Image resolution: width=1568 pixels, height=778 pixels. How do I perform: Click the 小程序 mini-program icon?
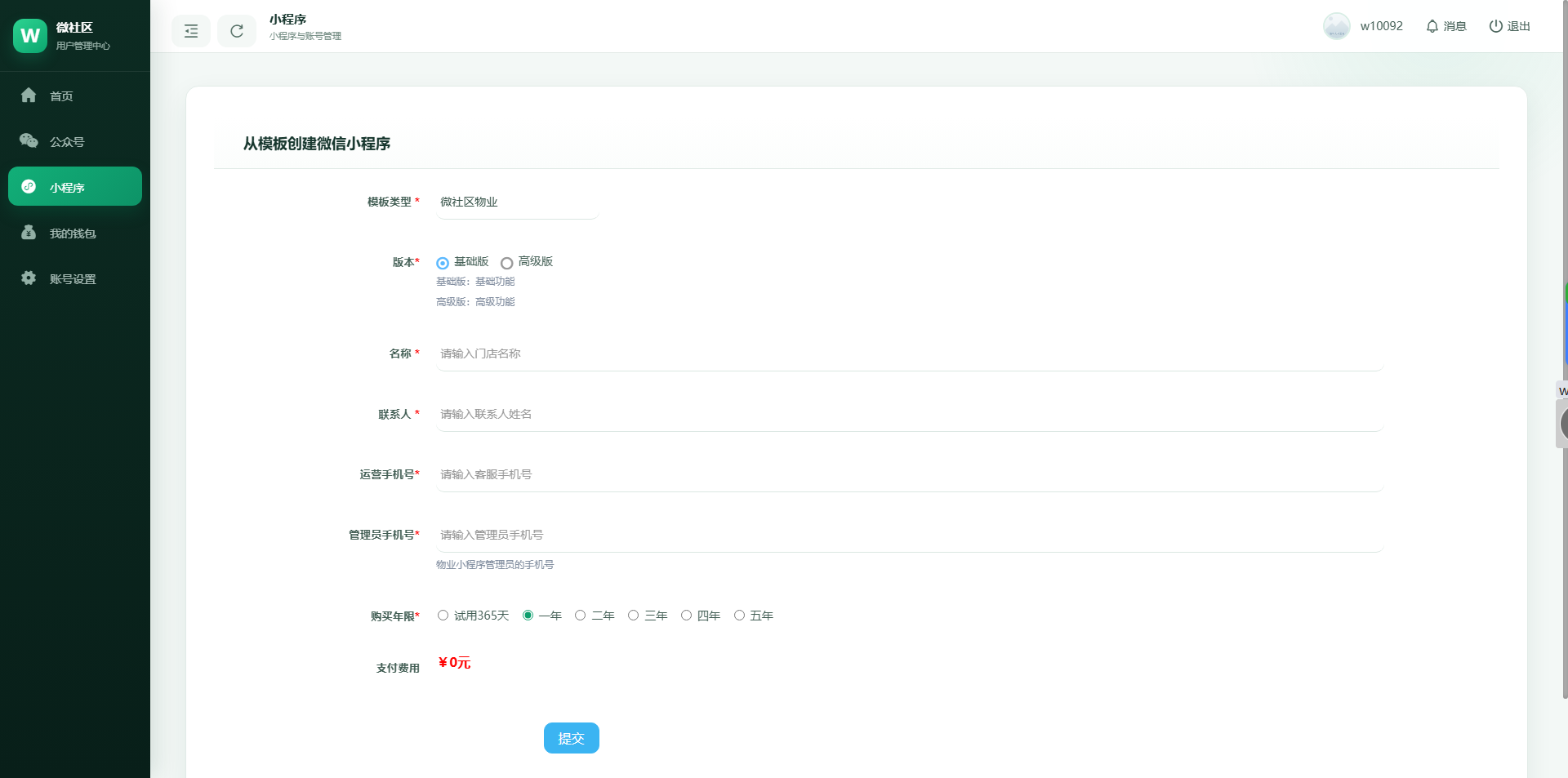coord(29,186)
